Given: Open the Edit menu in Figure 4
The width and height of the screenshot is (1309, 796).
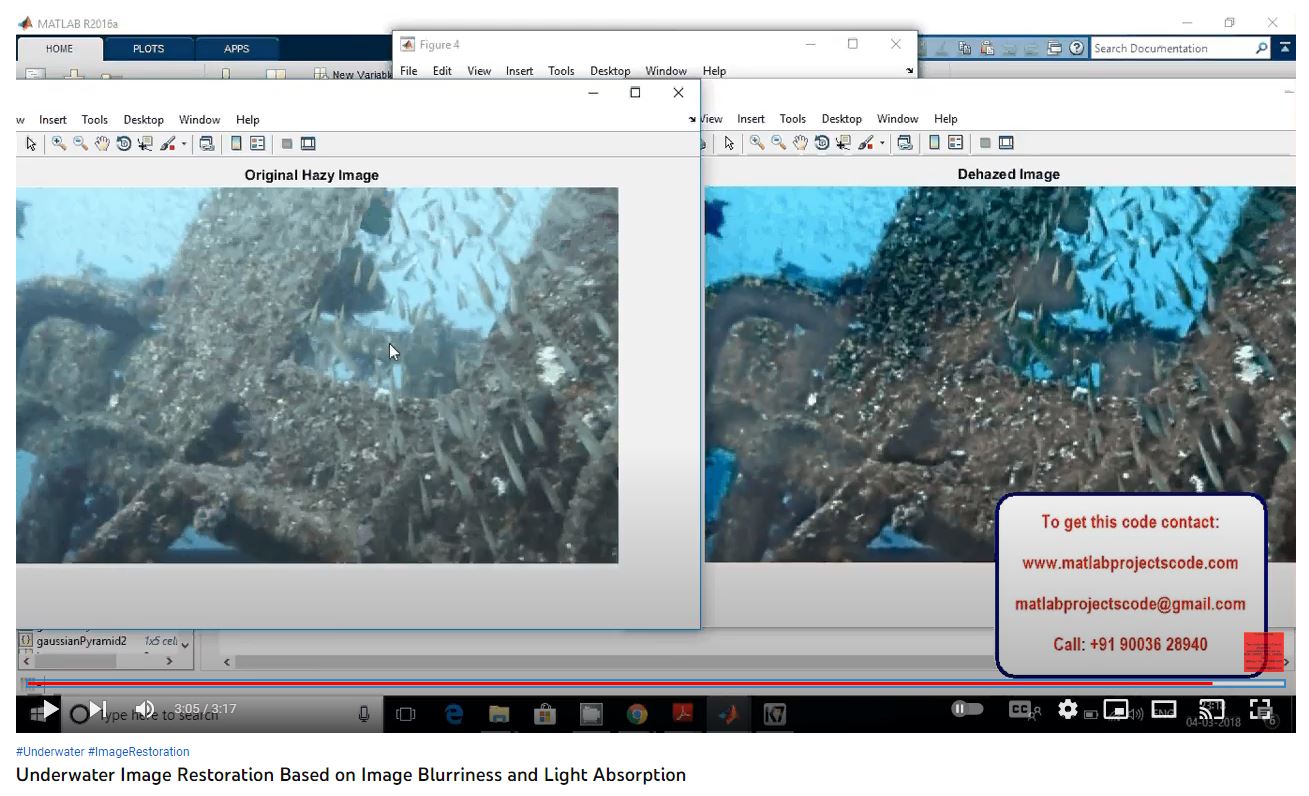Looking at the screenshot, I should [442, 71].
